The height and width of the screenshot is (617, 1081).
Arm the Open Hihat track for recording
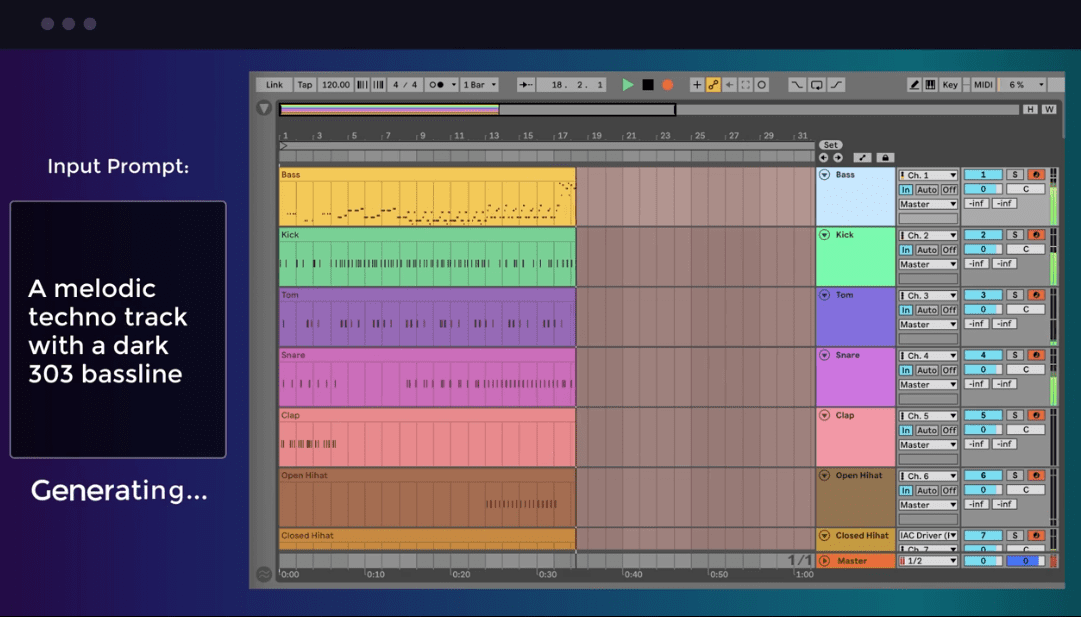coord(1035,476)
